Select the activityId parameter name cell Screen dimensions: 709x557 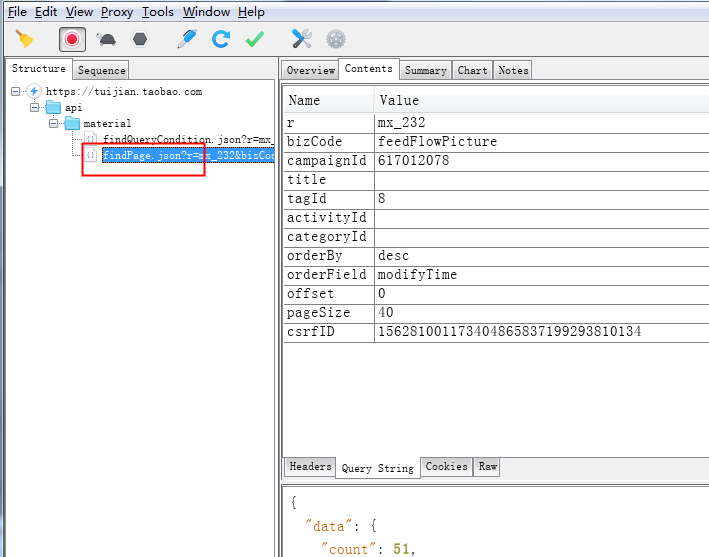[x=329, y=217]
